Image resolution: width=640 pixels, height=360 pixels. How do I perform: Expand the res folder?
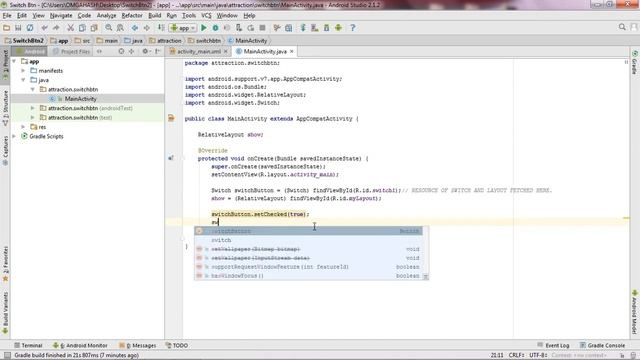coord(23,127)
